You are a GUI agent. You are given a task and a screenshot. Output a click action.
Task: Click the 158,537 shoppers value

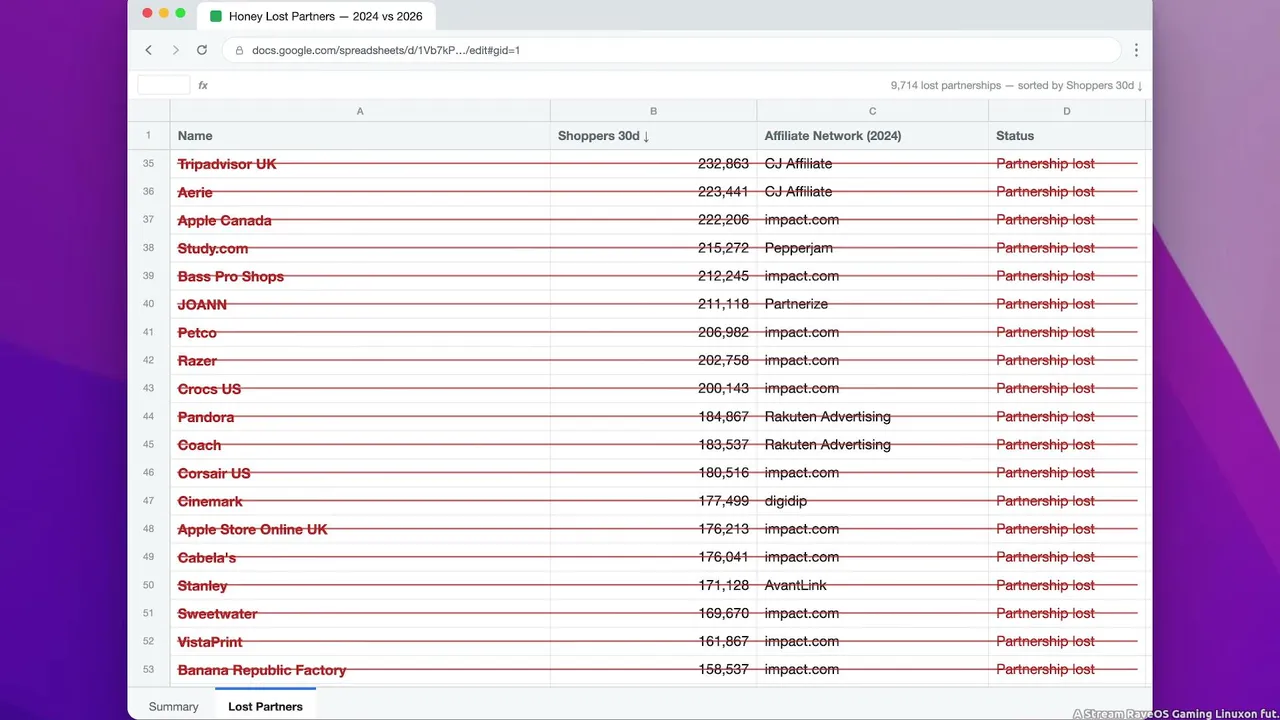point(723,669)
